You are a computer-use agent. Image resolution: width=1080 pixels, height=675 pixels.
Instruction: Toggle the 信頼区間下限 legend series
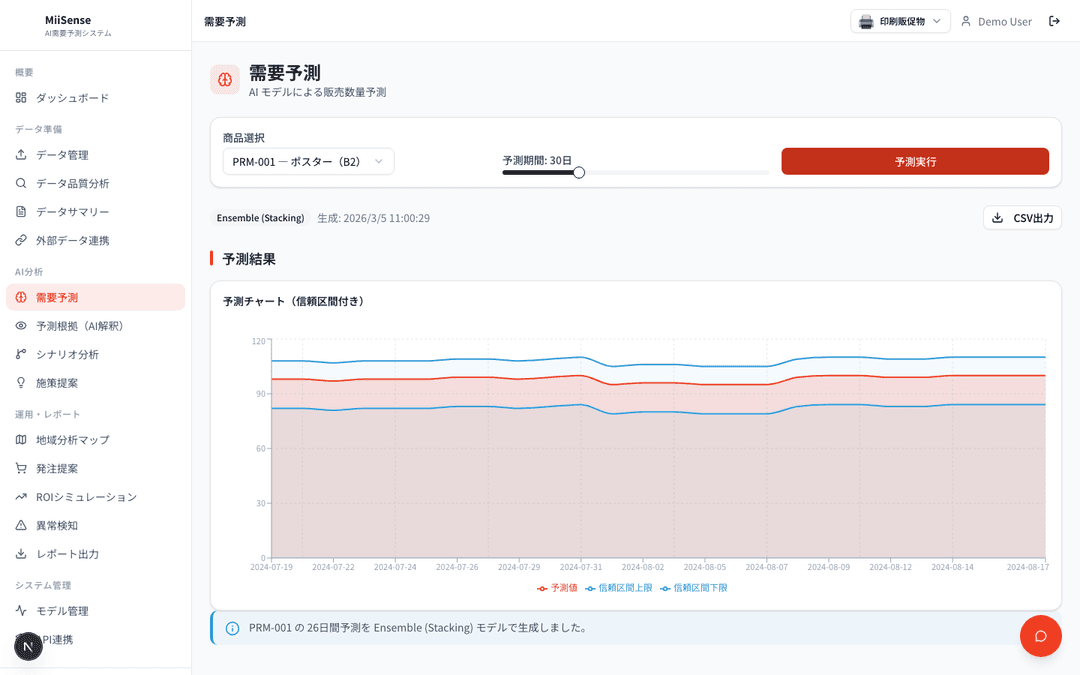pos(694,588)
